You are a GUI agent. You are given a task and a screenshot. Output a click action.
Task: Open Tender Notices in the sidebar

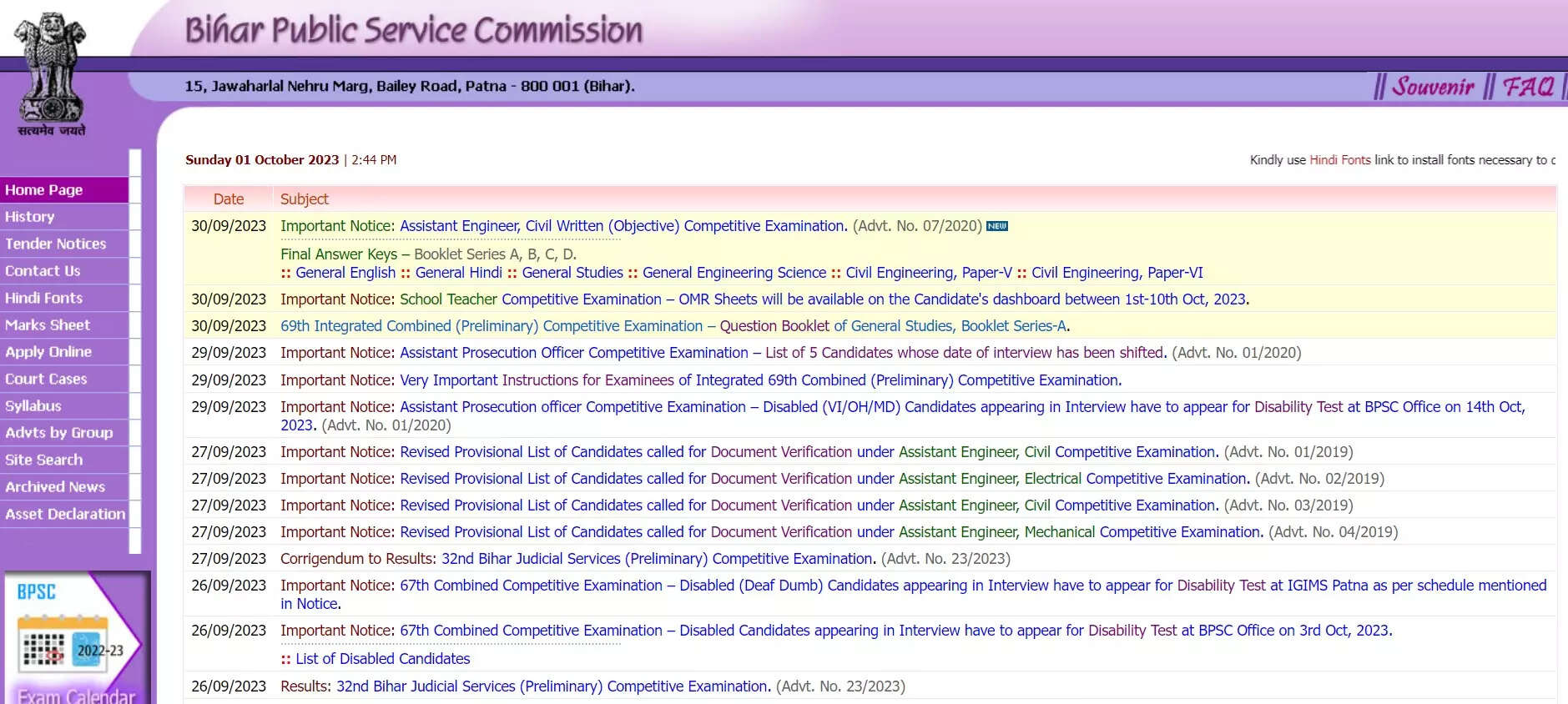(65, 244)
